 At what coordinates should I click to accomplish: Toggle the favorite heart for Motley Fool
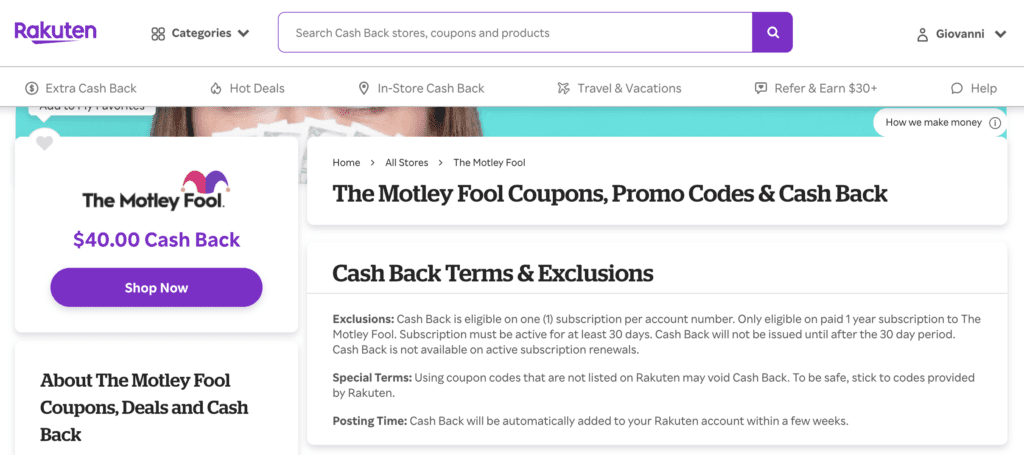pyautogui.click(x=44, y=143)
